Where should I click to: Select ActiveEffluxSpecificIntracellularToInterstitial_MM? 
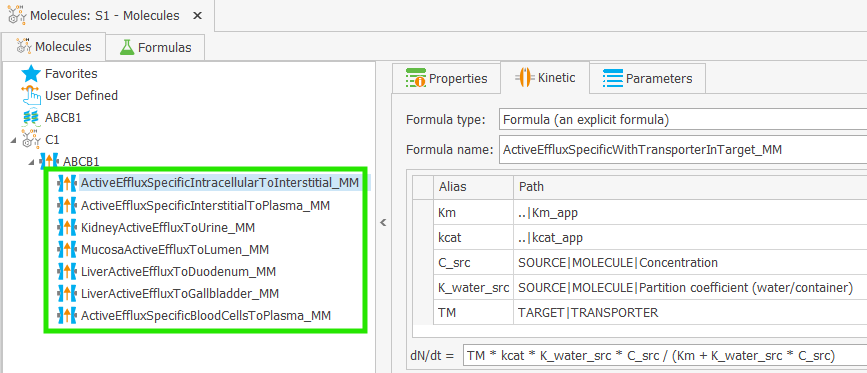pos(220,182)
